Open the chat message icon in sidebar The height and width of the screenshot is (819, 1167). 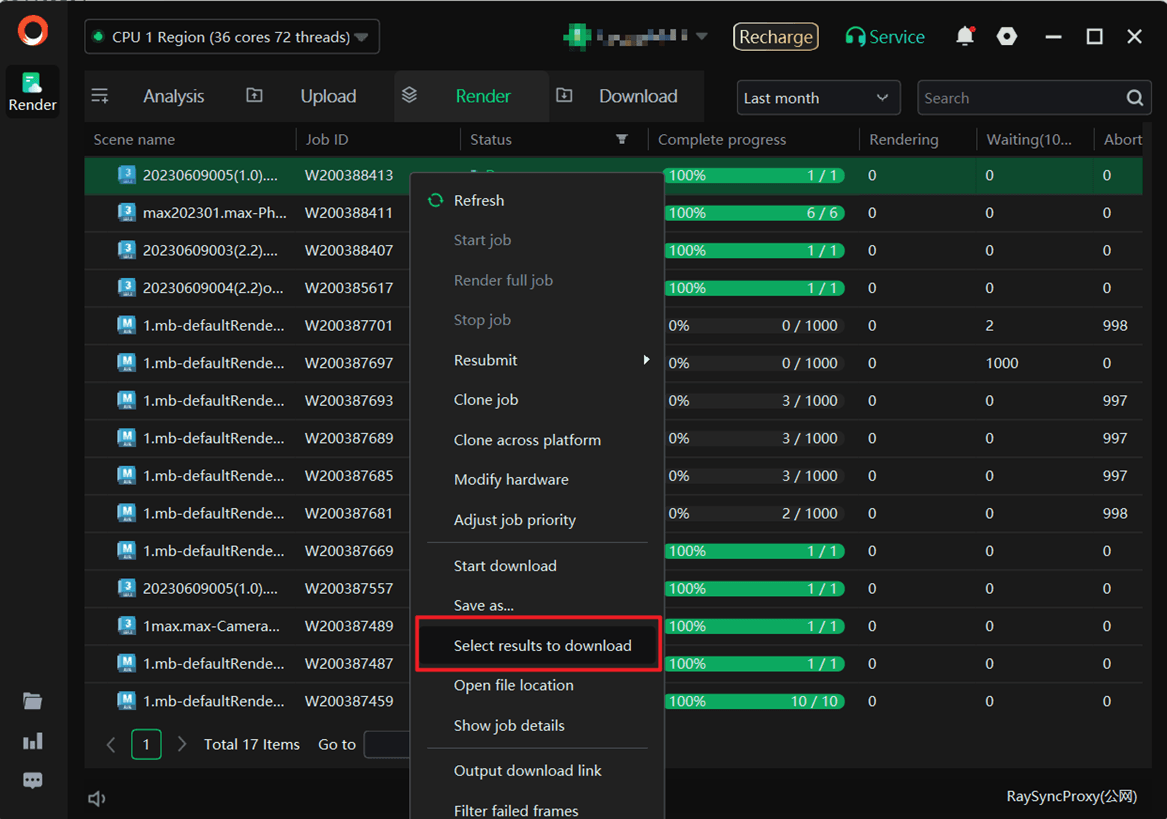coord(33,781)
